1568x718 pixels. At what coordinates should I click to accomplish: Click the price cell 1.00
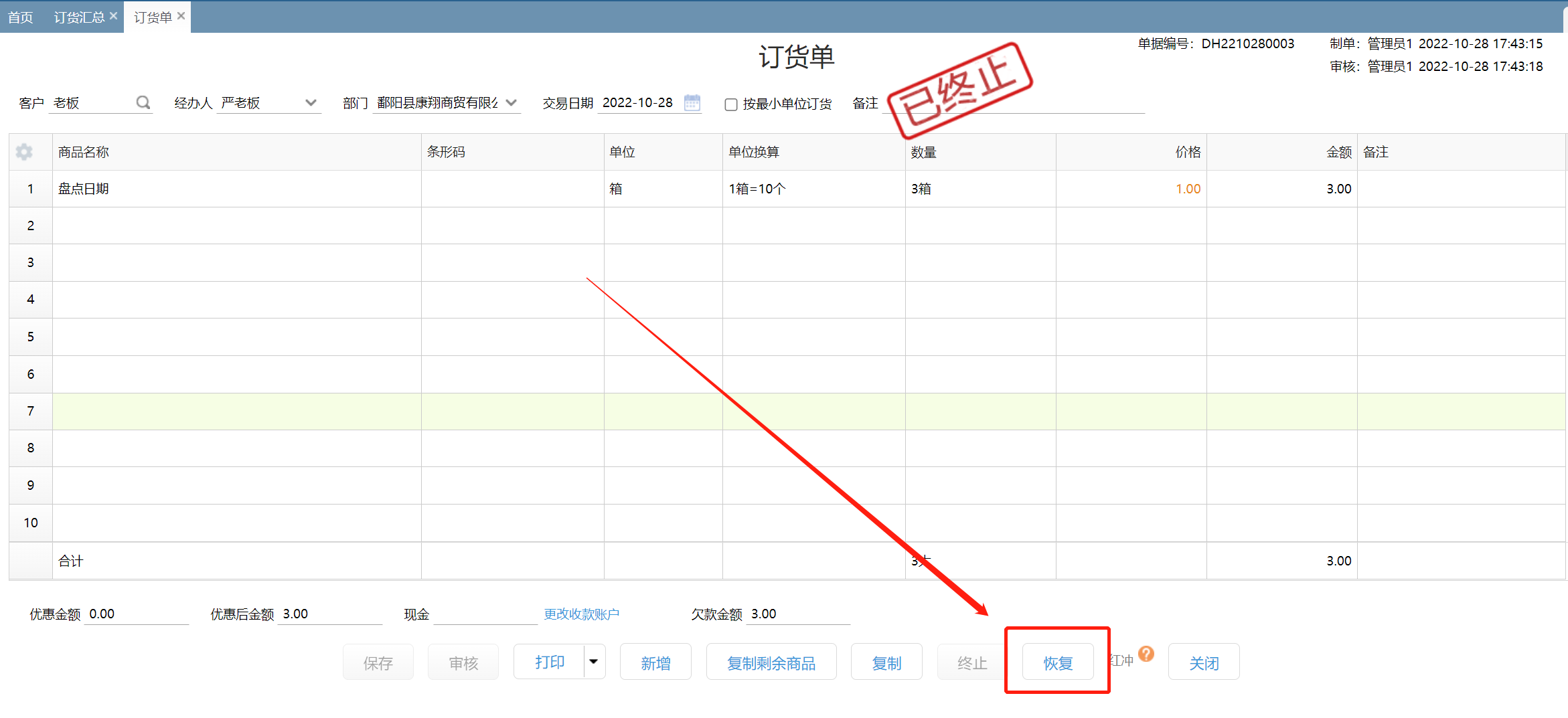[1131, 189]
